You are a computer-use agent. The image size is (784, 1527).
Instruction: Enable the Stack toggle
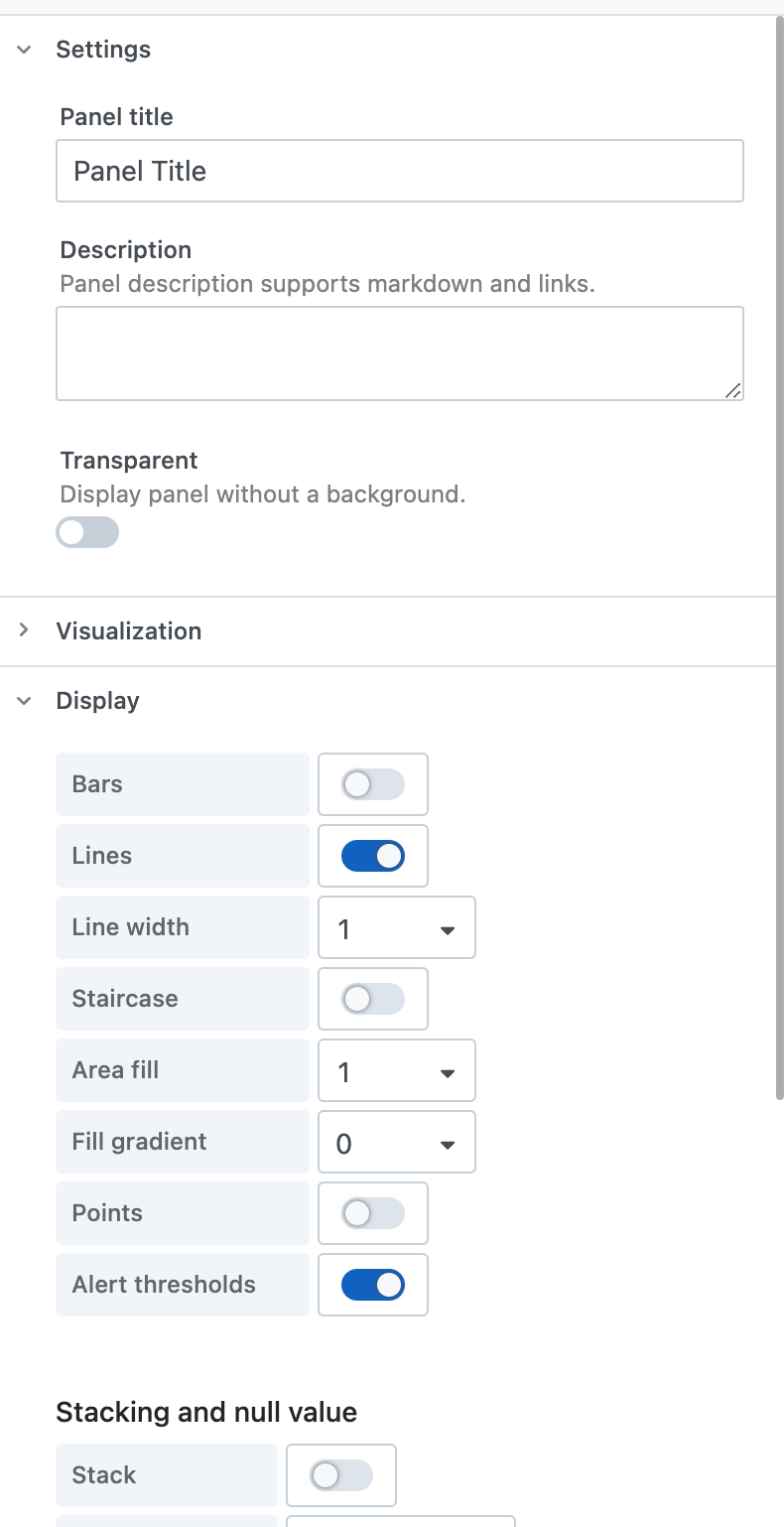(341, 1475)
